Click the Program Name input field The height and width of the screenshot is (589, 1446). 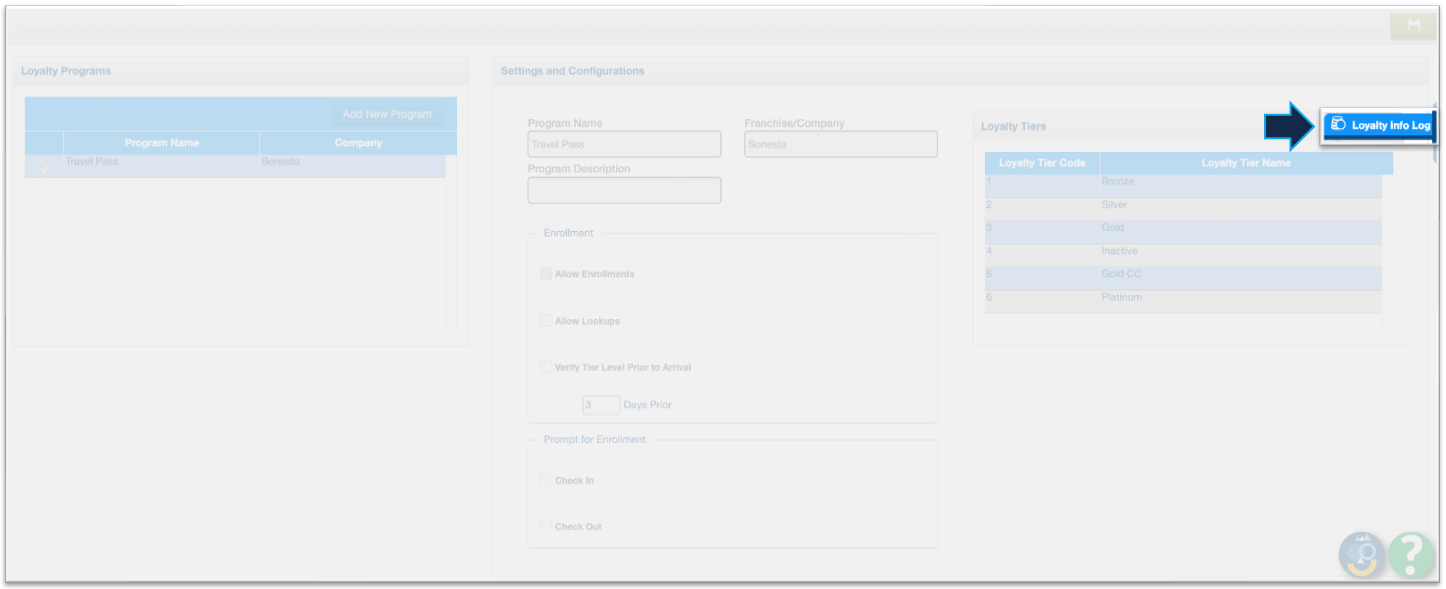624,145
